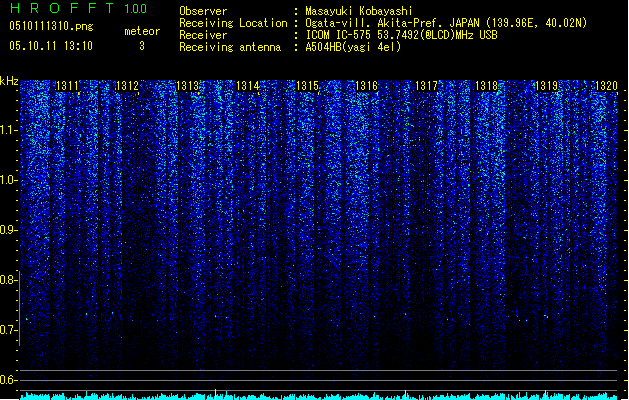Click the Receiving antenna field label
This screenshot has height=400, width=629.
click(230, 47)
